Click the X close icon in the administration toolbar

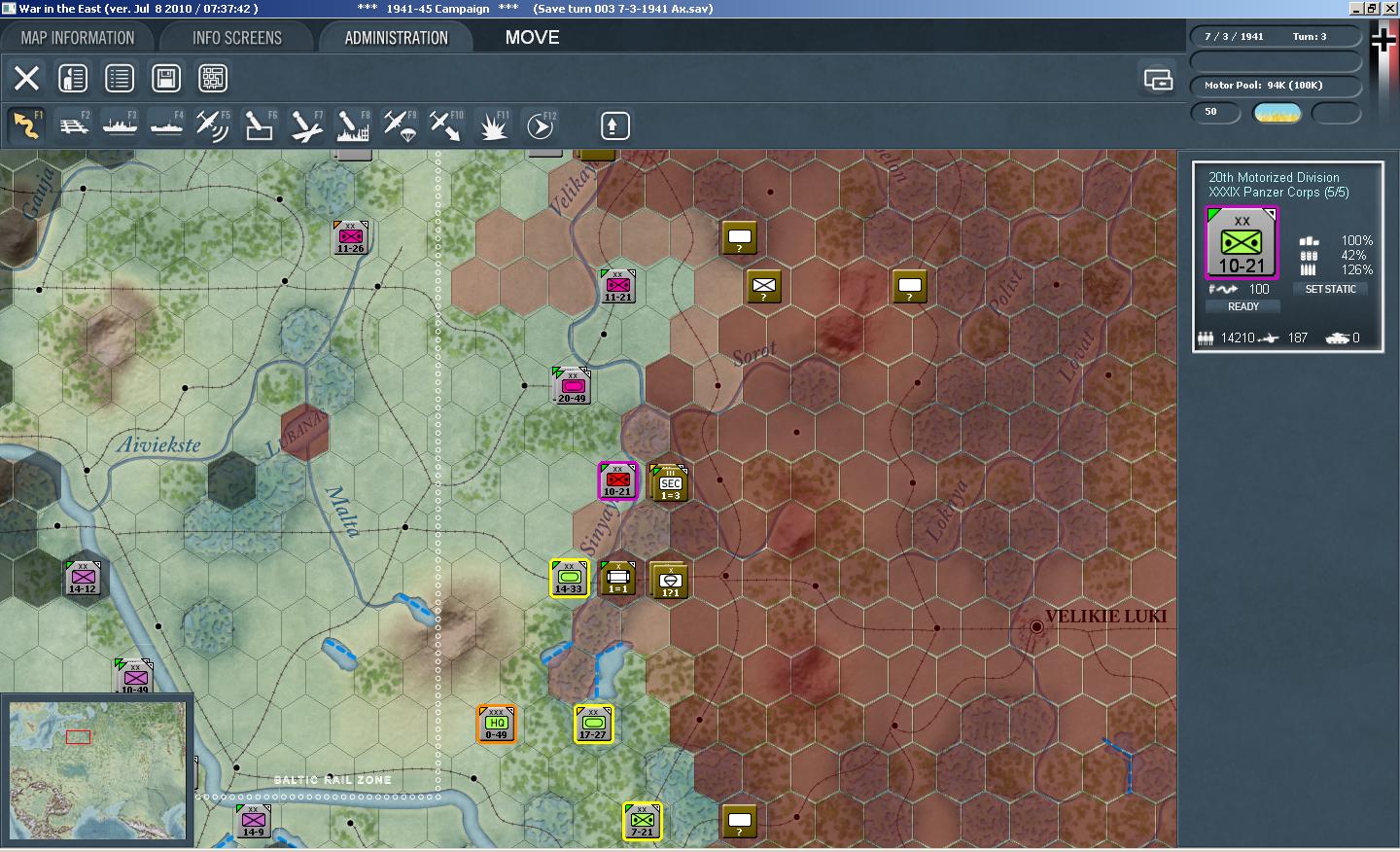point(26,78)
